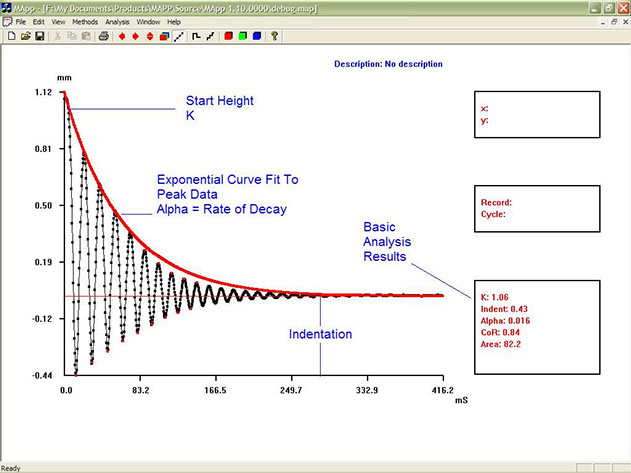The image size is (631, 473).
Task: Click the step waveform toolbar icon
Action: point(196,36)
